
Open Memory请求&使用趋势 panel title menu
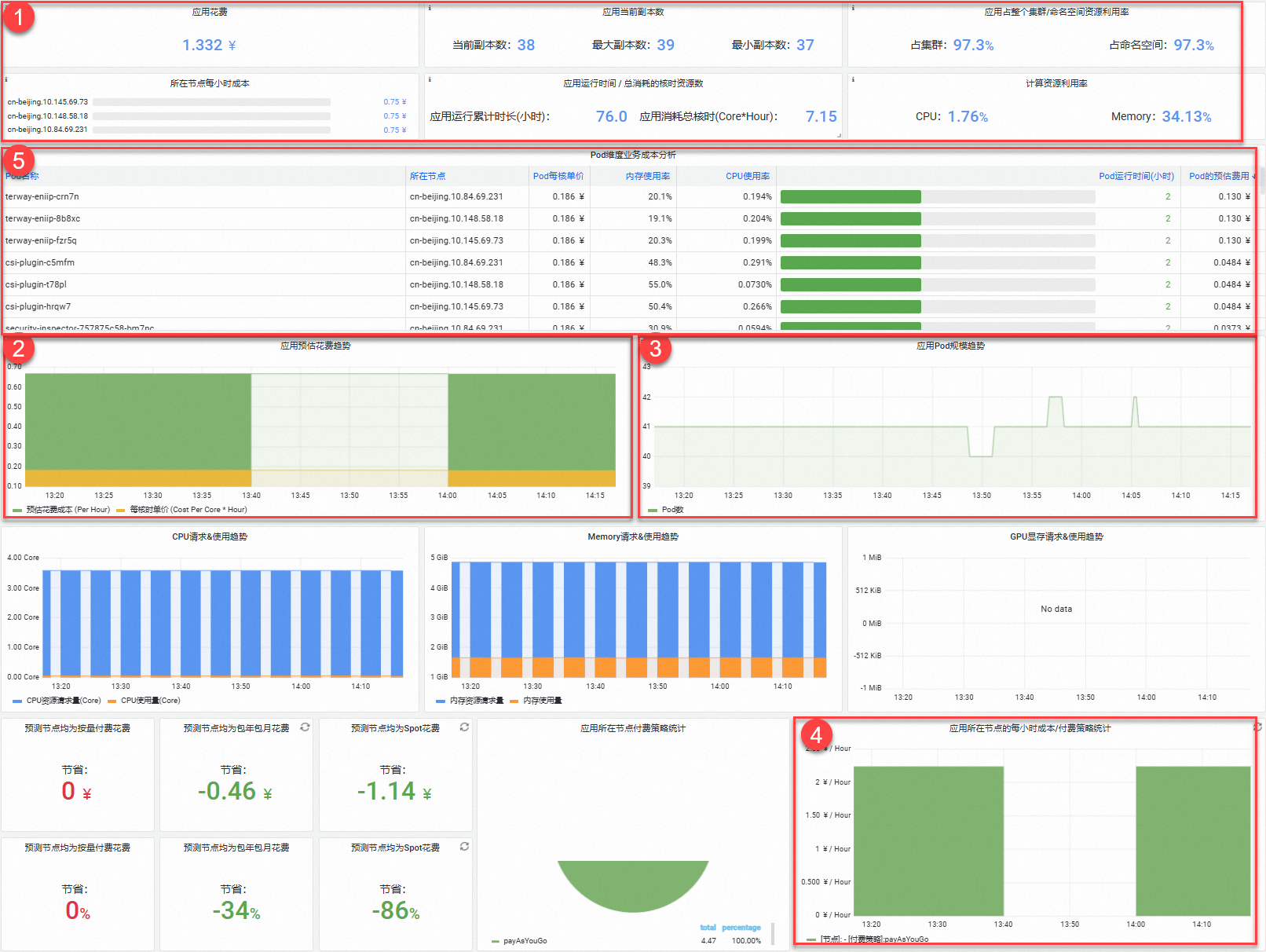tap(633, 537)
